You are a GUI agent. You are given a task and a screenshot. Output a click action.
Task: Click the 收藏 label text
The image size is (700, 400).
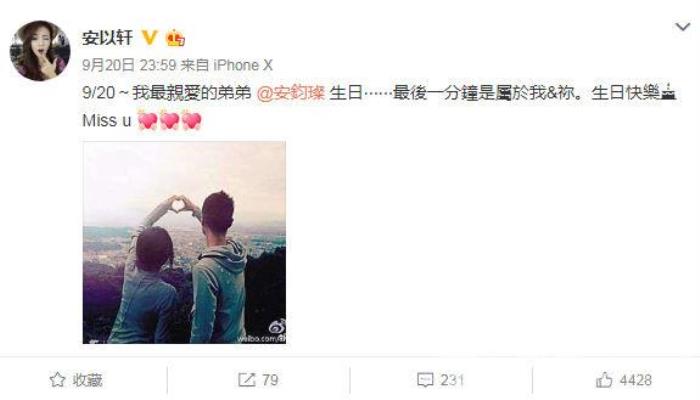point(88,380)
